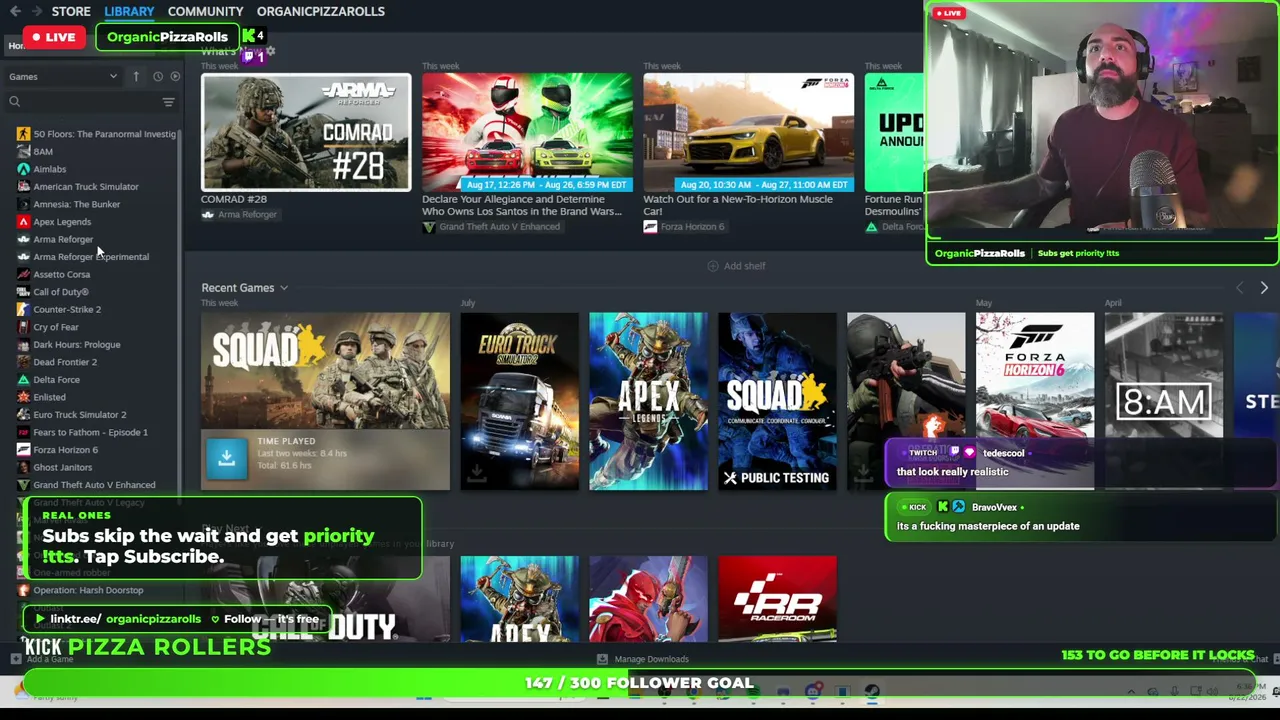This screenshot has height=720, width=1280.
Task: Open Euro Truck Simulator 2 recent card
Action: click(x=519, y=401)
